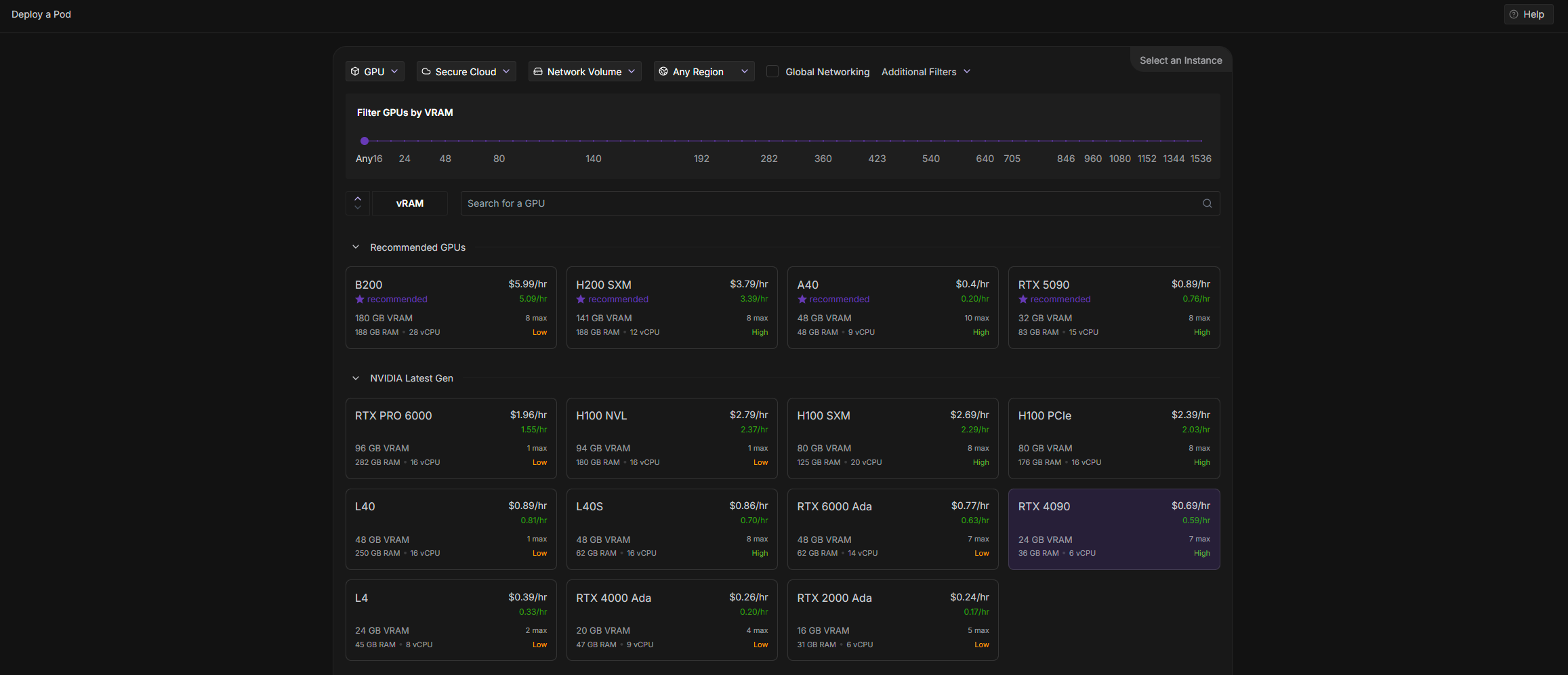This screenshot has height=675, width=1568.
Task: Select the H100 NVL card
Action: 672,438
